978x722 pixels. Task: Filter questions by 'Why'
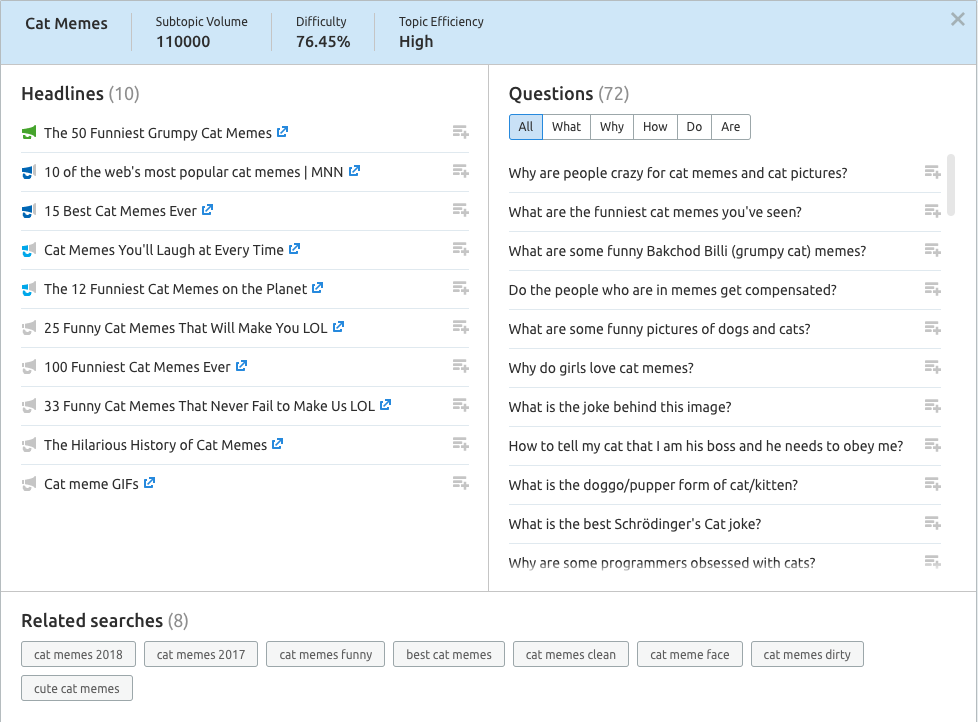pyautogui.click(x=612, y=127)
